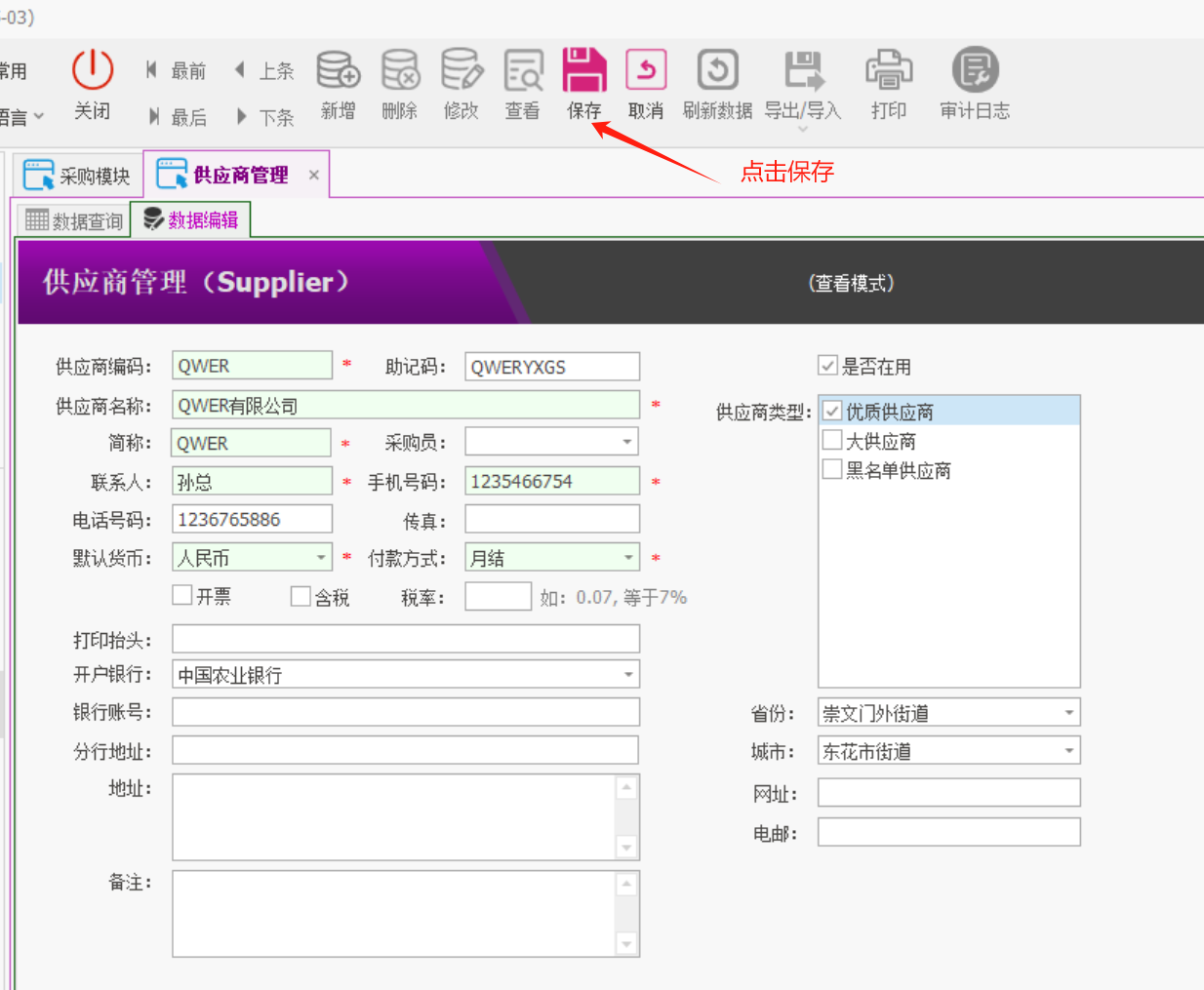This screenshot has width=1204, height=990.
Task: Switch to the 数据查询 tab
Action: click(74, 220)
